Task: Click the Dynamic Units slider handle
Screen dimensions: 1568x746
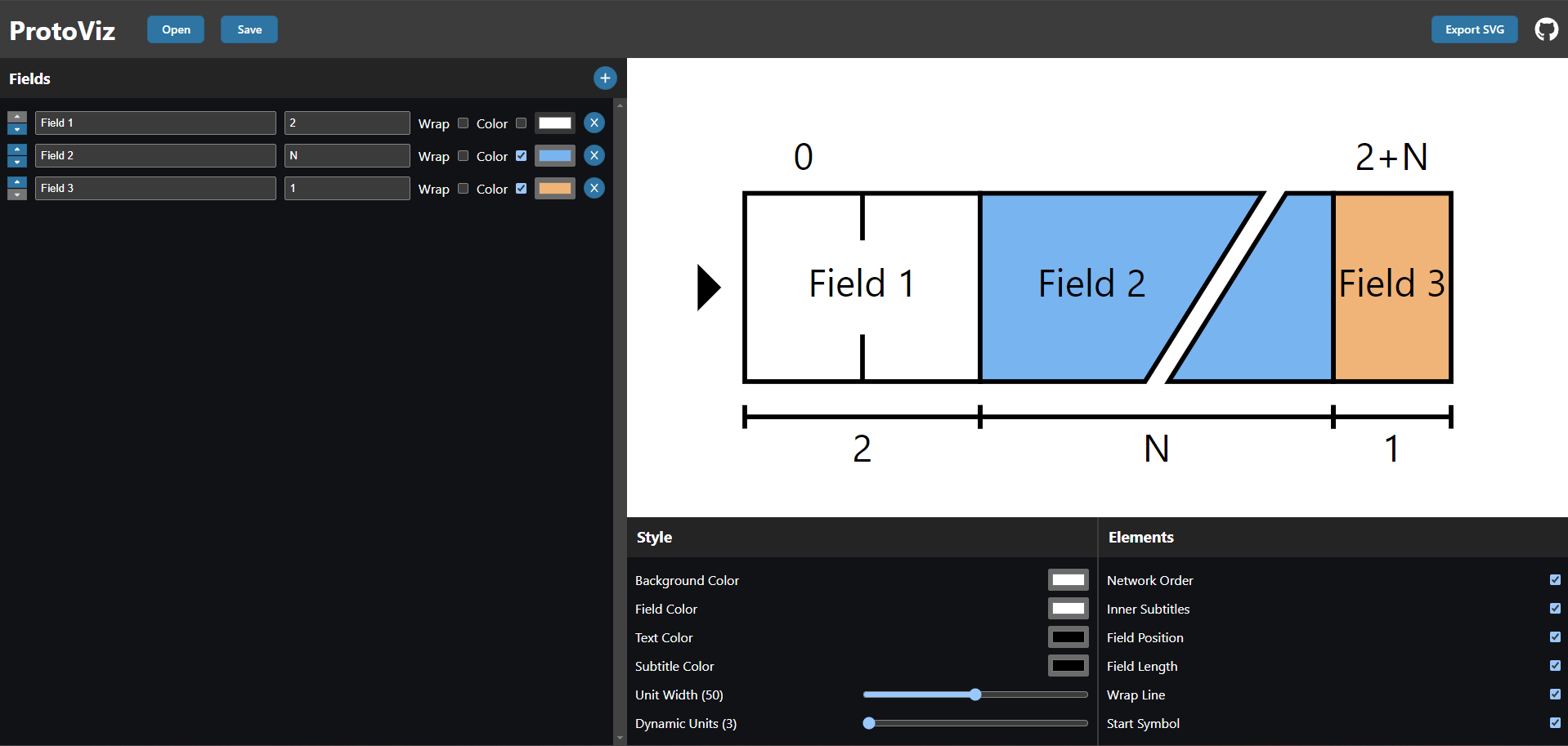Action: coord(869,723)
